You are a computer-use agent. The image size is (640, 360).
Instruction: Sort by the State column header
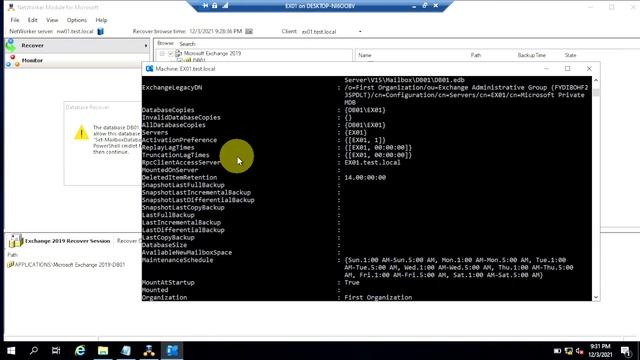click(570, 55)
